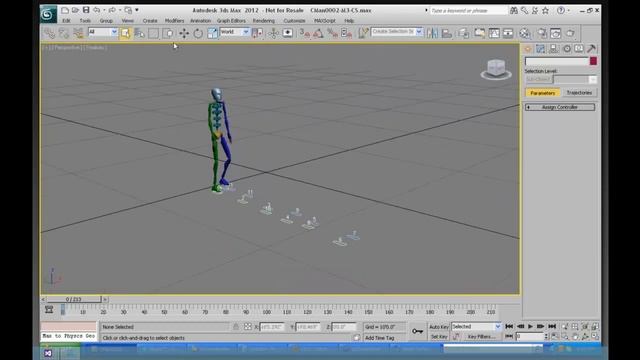Toggle the Set Key button
The width and height of the screenshot is (640, 360).
(439, 337)
